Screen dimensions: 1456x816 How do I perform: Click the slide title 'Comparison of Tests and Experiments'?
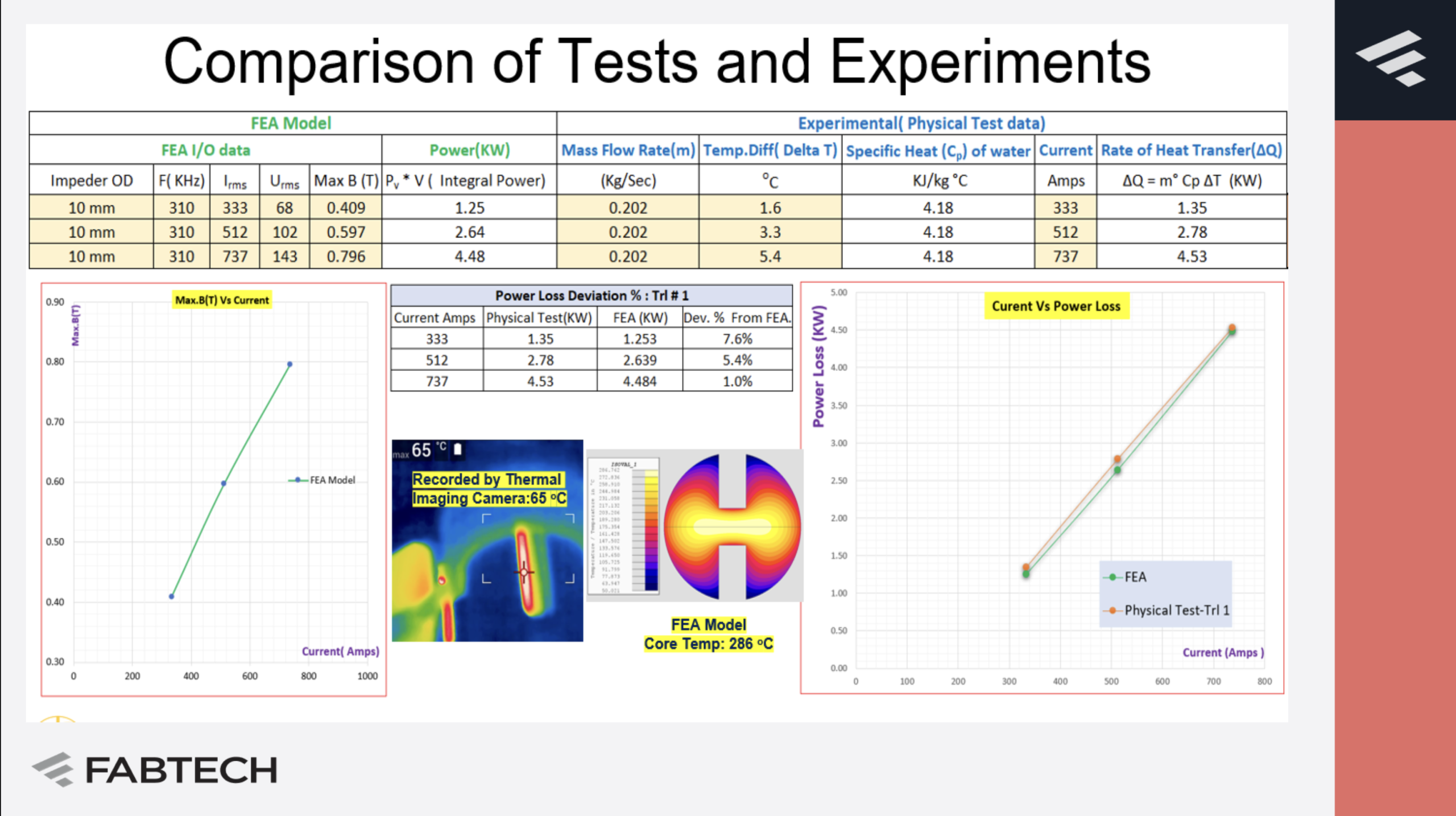click(x=657, y=61)
